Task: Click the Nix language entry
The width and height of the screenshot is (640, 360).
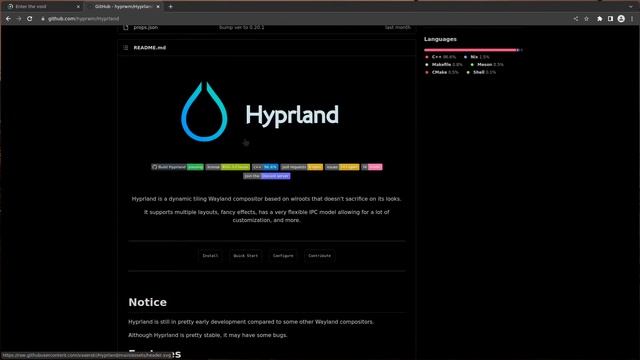Action: click(x=477, y=57)
